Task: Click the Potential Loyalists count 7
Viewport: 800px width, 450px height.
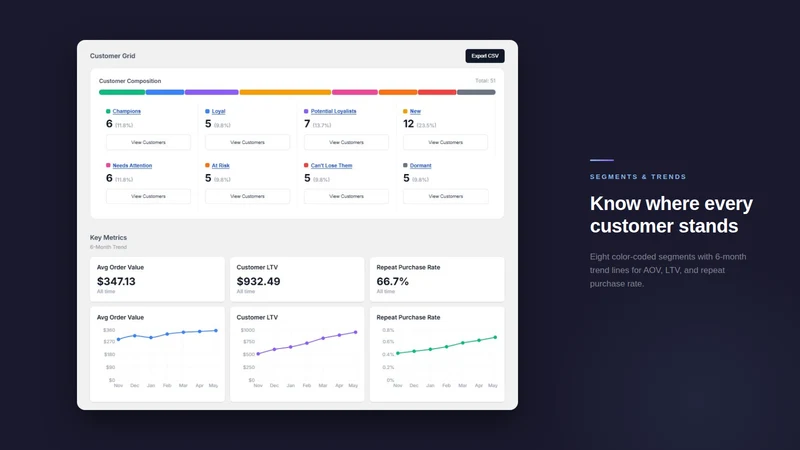Action: click(307, 124)
